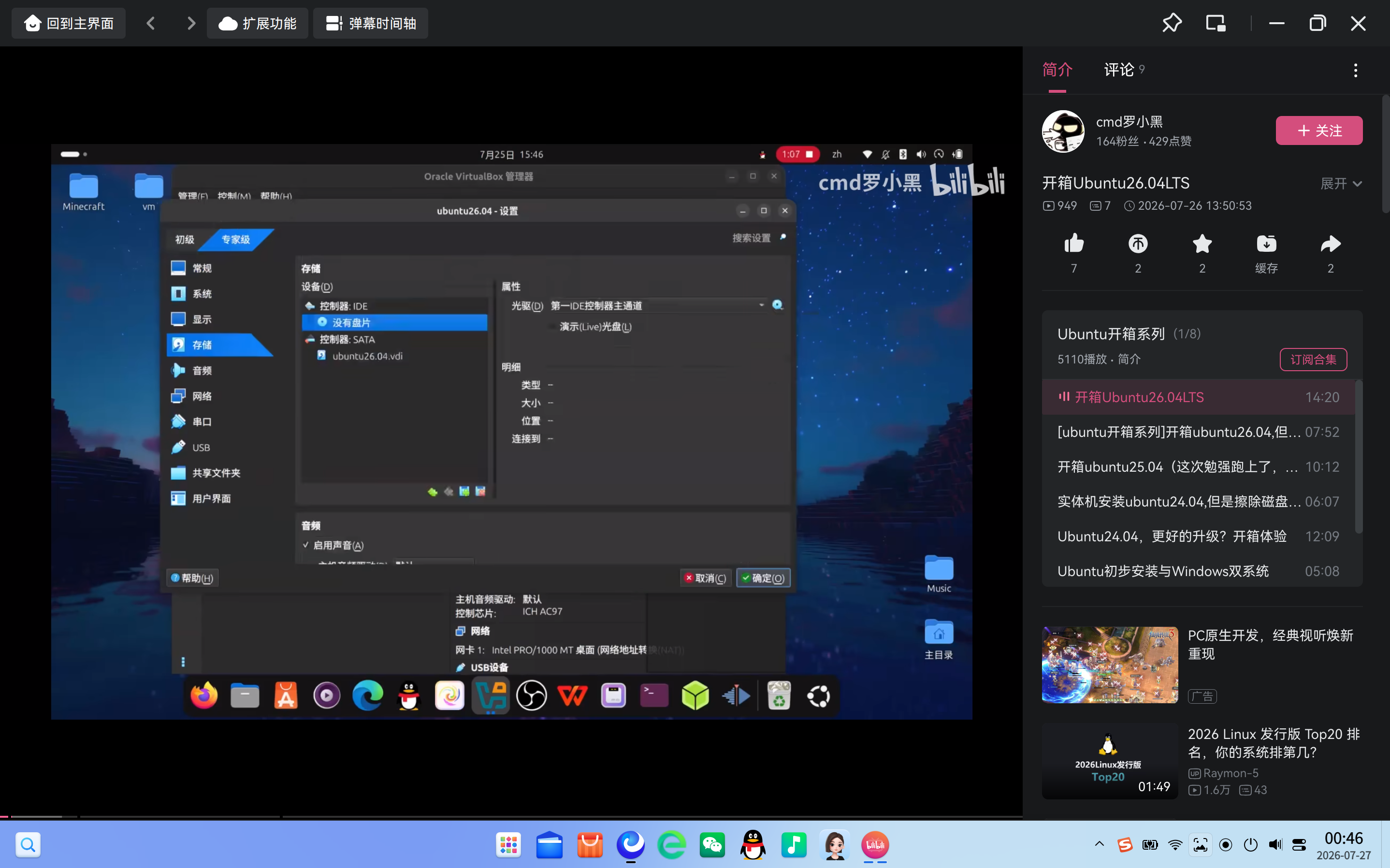Go back with the left arrow
Screen dimensions: 1390x868
[151, 23]
